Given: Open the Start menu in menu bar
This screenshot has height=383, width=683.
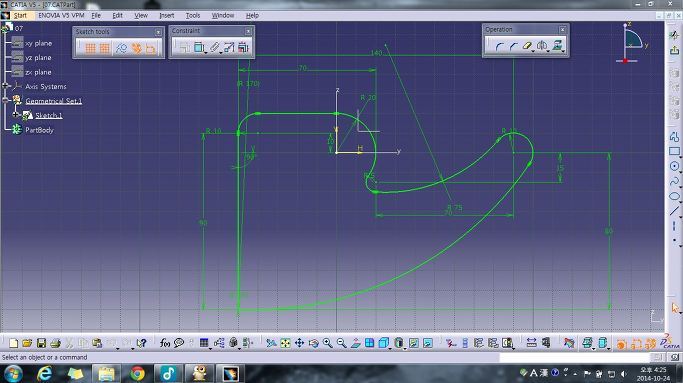Looking at the screenshot, I should tap(20, 15).
